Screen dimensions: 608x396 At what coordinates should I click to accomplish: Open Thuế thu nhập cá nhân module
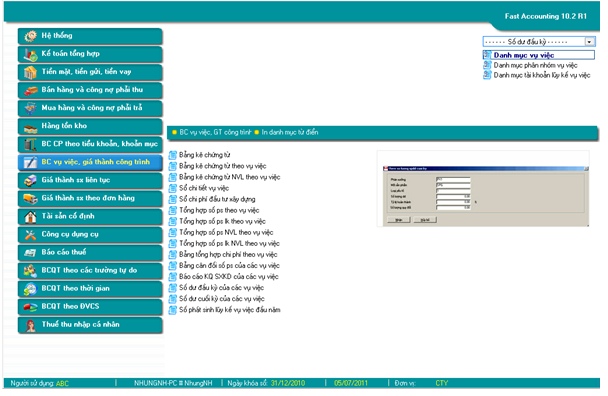(x=90, y=325)
